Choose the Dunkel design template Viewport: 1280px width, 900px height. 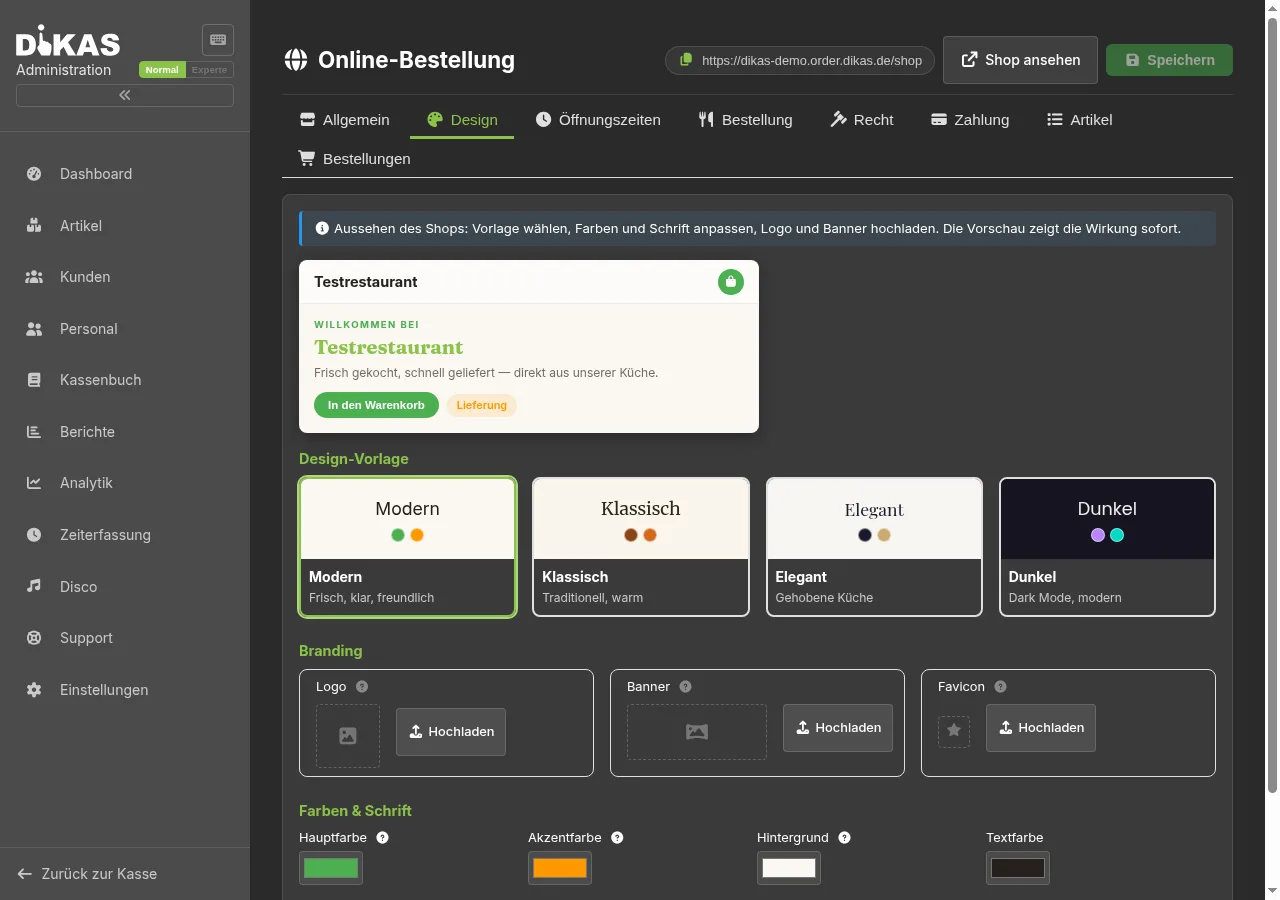pyautogui.click(x=1107, y=547)
